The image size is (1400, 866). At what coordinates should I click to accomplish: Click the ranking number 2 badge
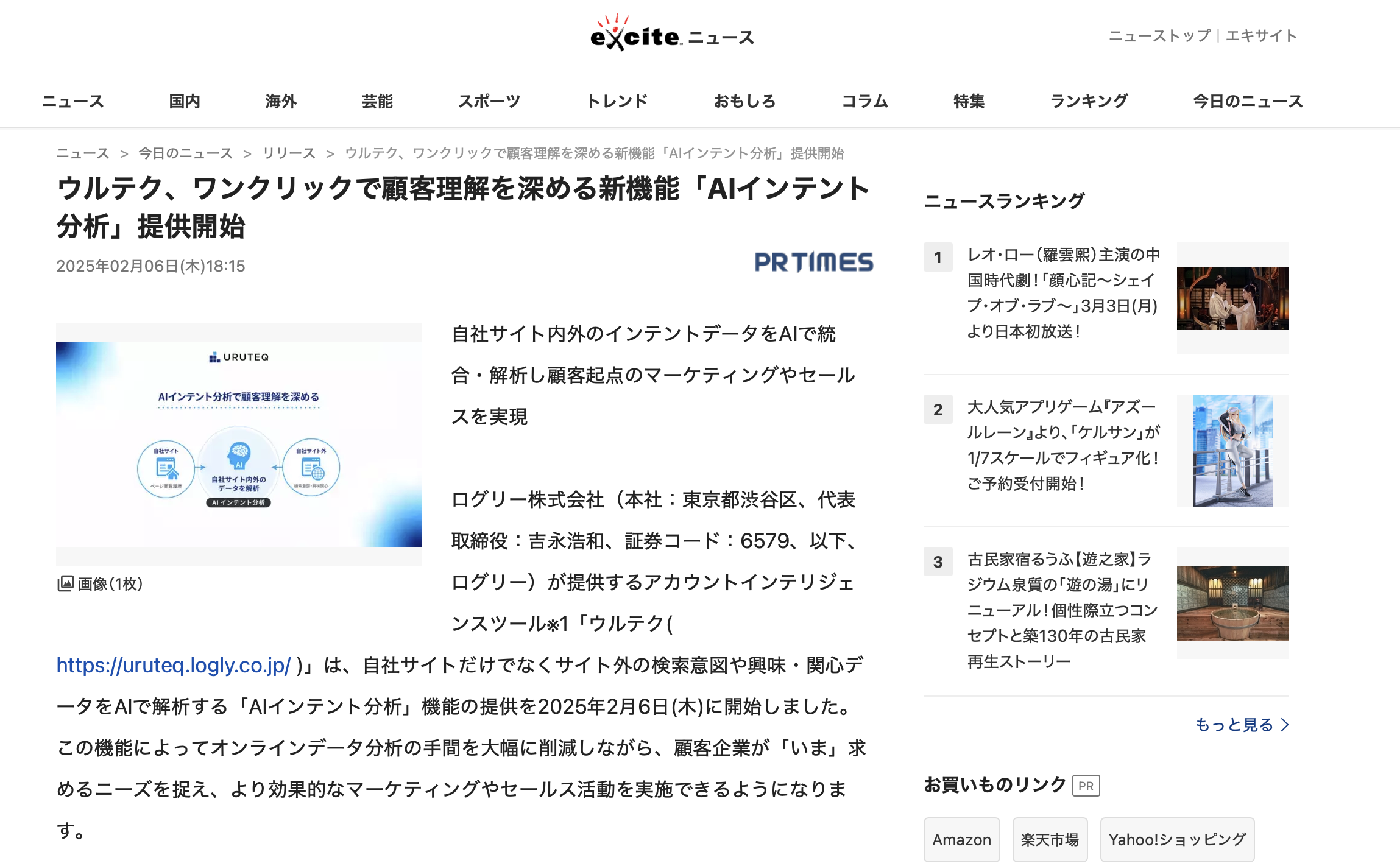coord(938,410)
